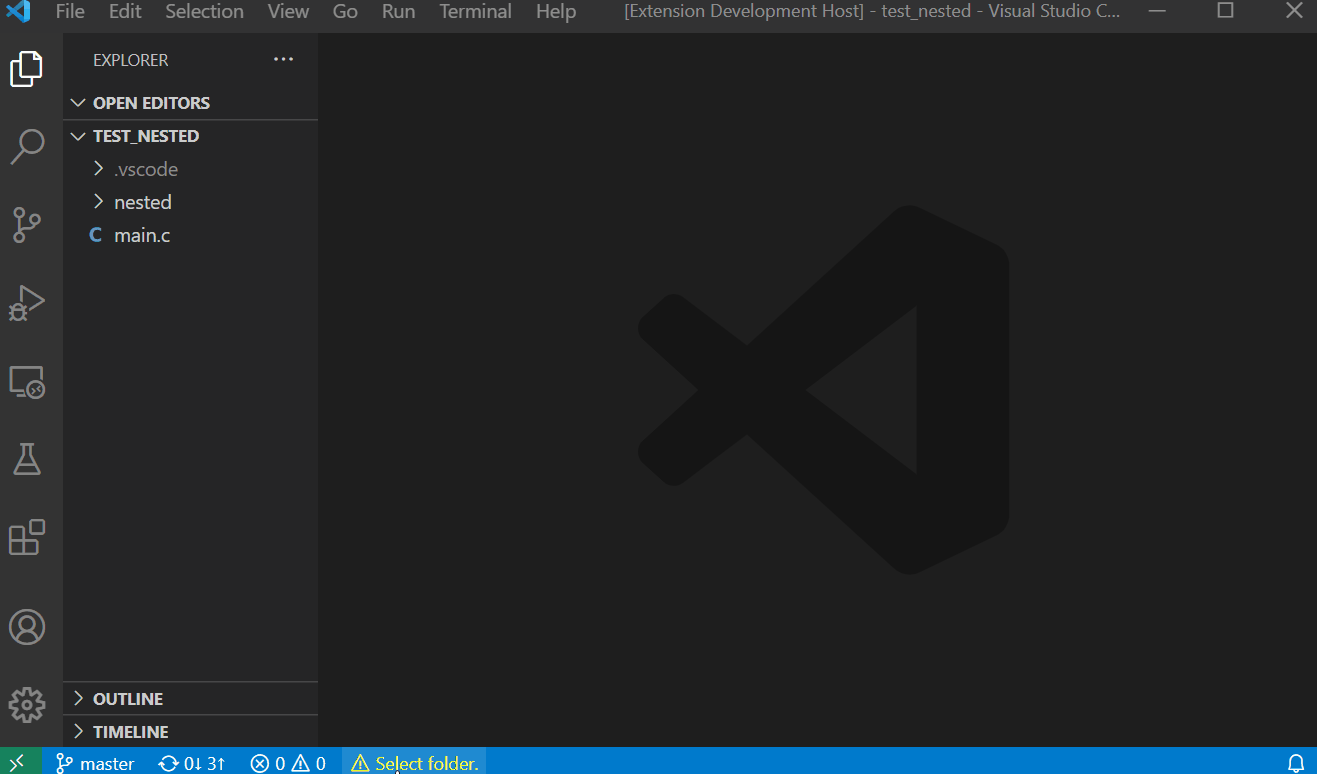
Task: Open the Selection menu
Action: pyautogui.click(x=204, y=12)
